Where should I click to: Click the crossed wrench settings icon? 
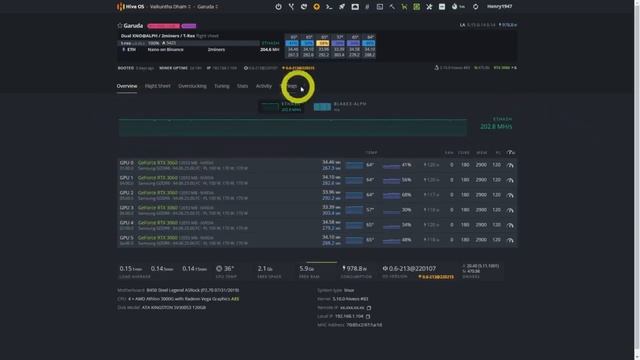[x=429, y=7]
